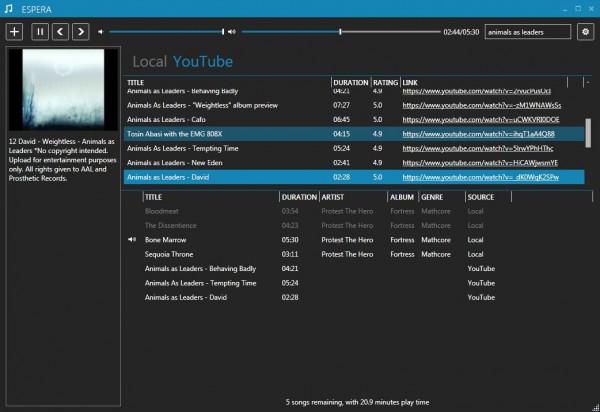Viewport: 600px width, 412px height.
Task: Sort playlist by the Artist column
Action: [x=335, y=197]
